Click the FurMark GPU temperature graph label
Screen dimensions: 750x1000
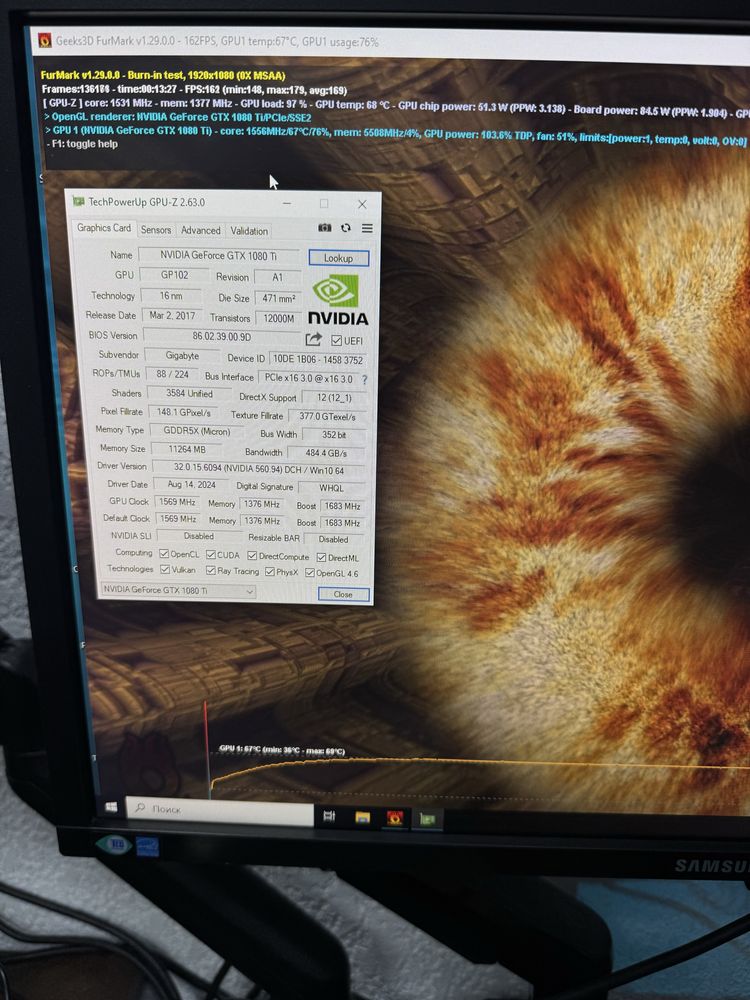[282, 749]
